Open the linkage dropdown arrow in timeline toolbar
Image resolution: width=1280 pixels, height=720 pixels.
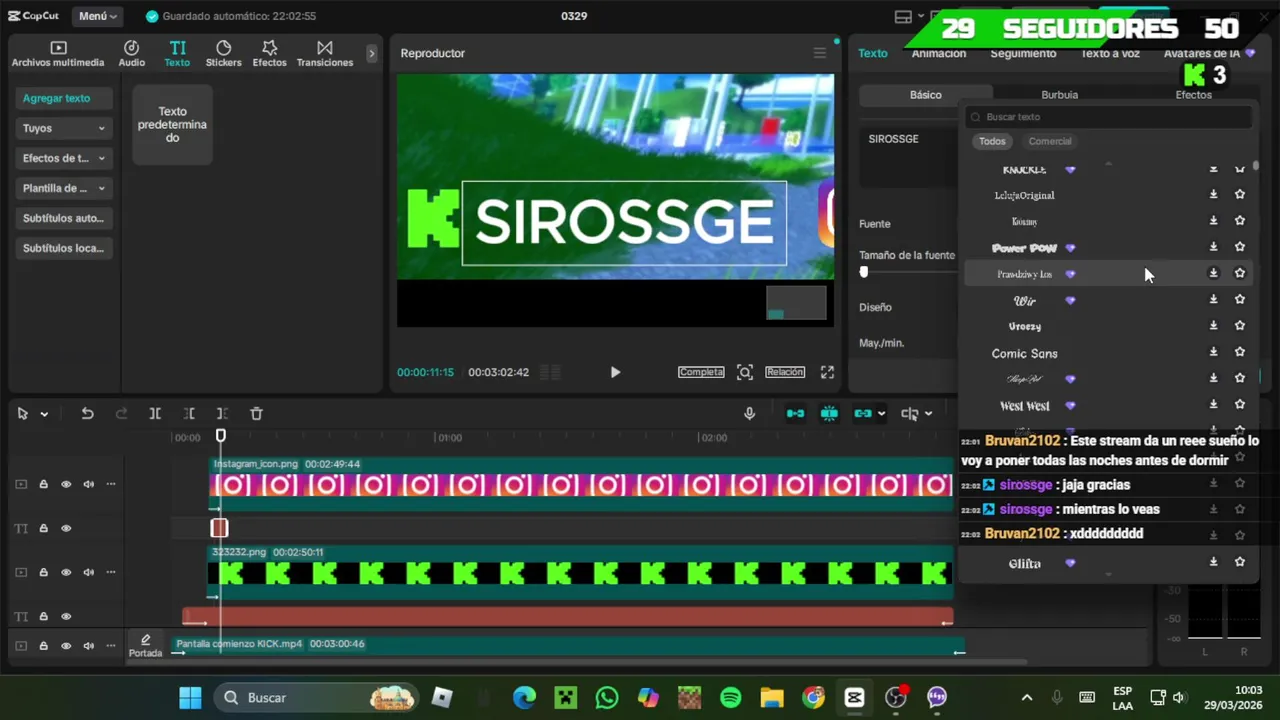coord(881,414)
